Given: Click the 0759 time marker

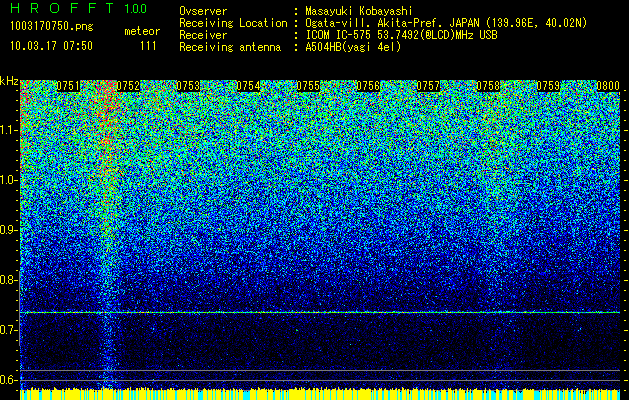Looking at the screenshot, I should (548, 86).
